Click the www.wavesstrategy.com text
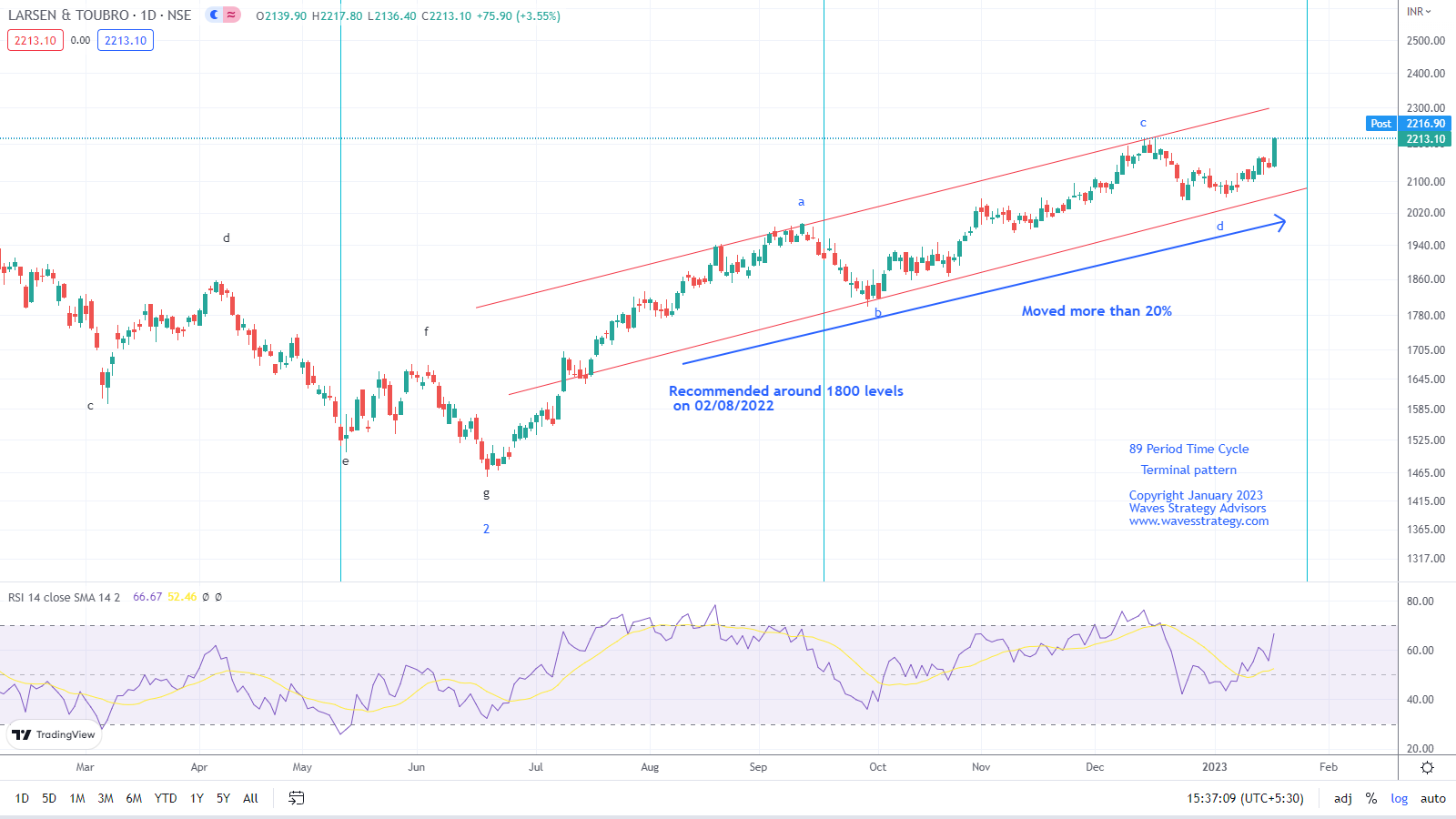Viewport: 1456px width, 819px height. click(1198, 521)
